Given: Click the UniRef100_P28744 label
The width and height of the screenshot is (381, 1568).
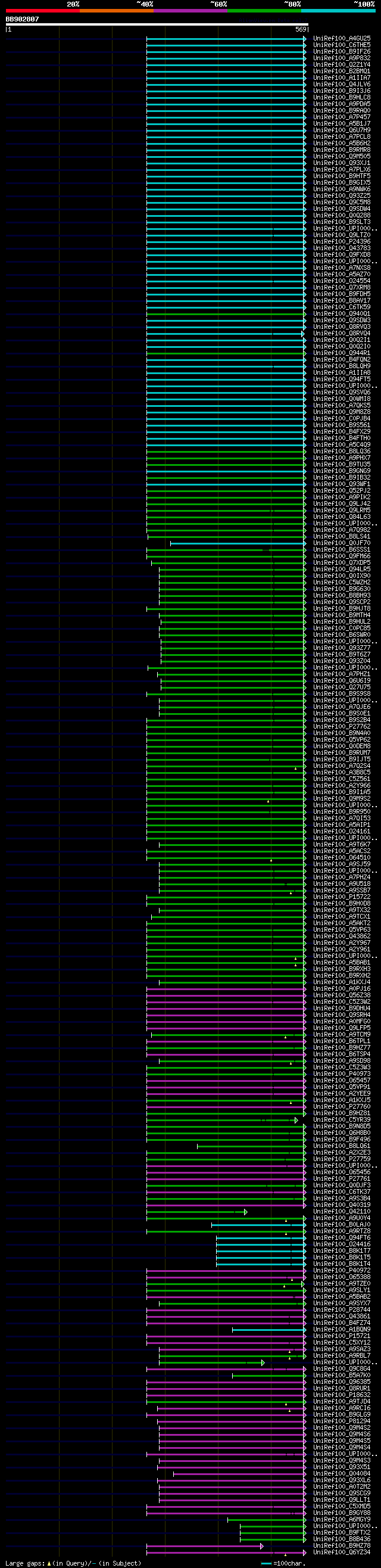Looking at the screenshot, I should [342, 1309].
